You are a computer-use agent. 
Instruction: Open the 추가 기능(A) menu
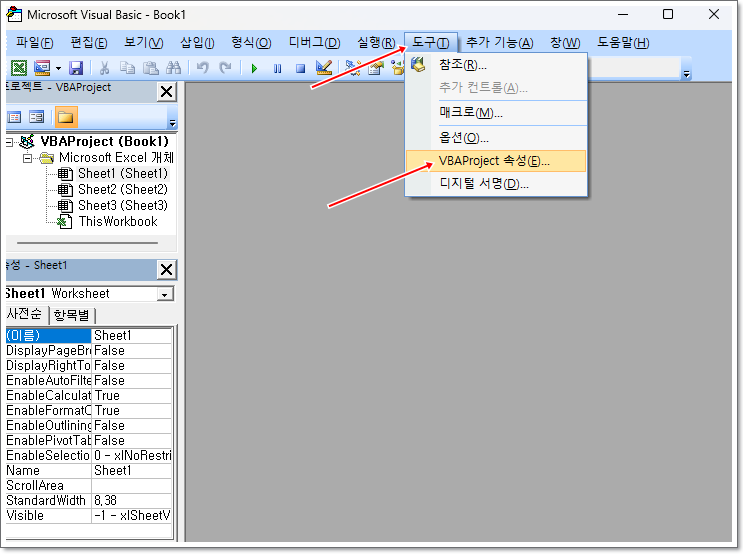coord(500,43)
